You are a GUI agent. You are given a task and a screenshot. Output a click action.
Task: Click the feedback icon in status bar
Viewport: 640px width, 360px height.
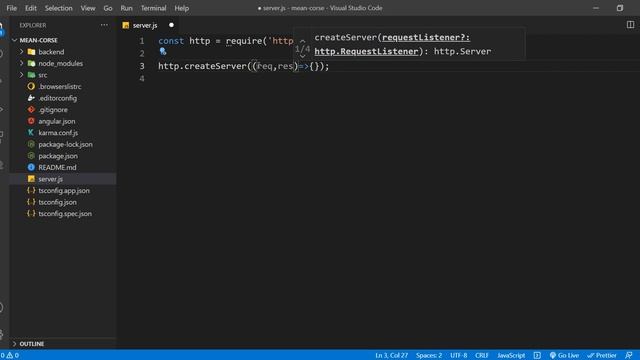pyautogui.click(x=629, y=355)
